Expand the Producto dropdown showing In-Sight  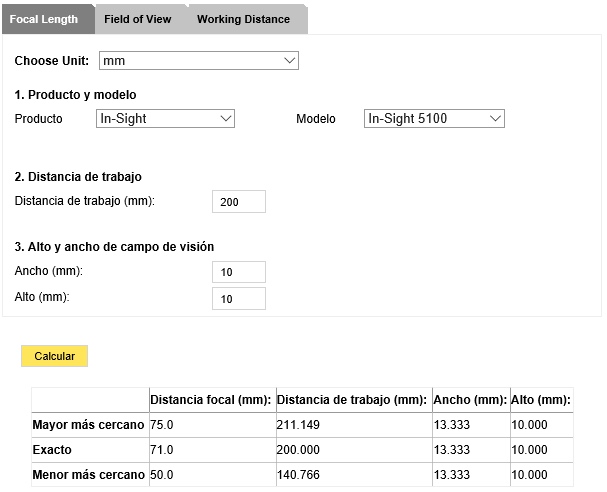click(x=165, y=119)
